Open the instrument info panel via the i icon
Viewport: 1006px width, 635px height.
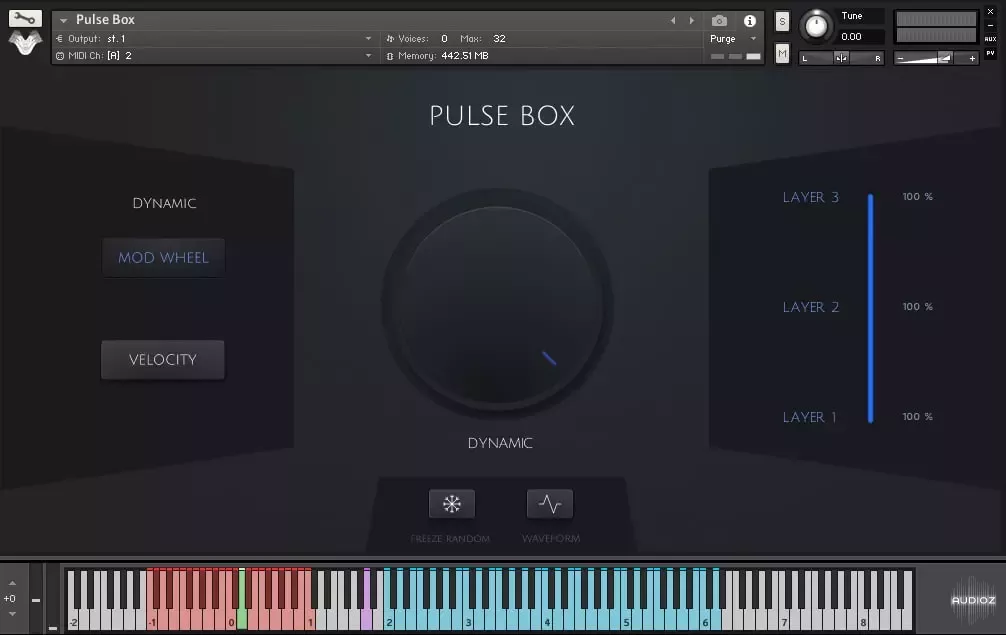[749, 19]
